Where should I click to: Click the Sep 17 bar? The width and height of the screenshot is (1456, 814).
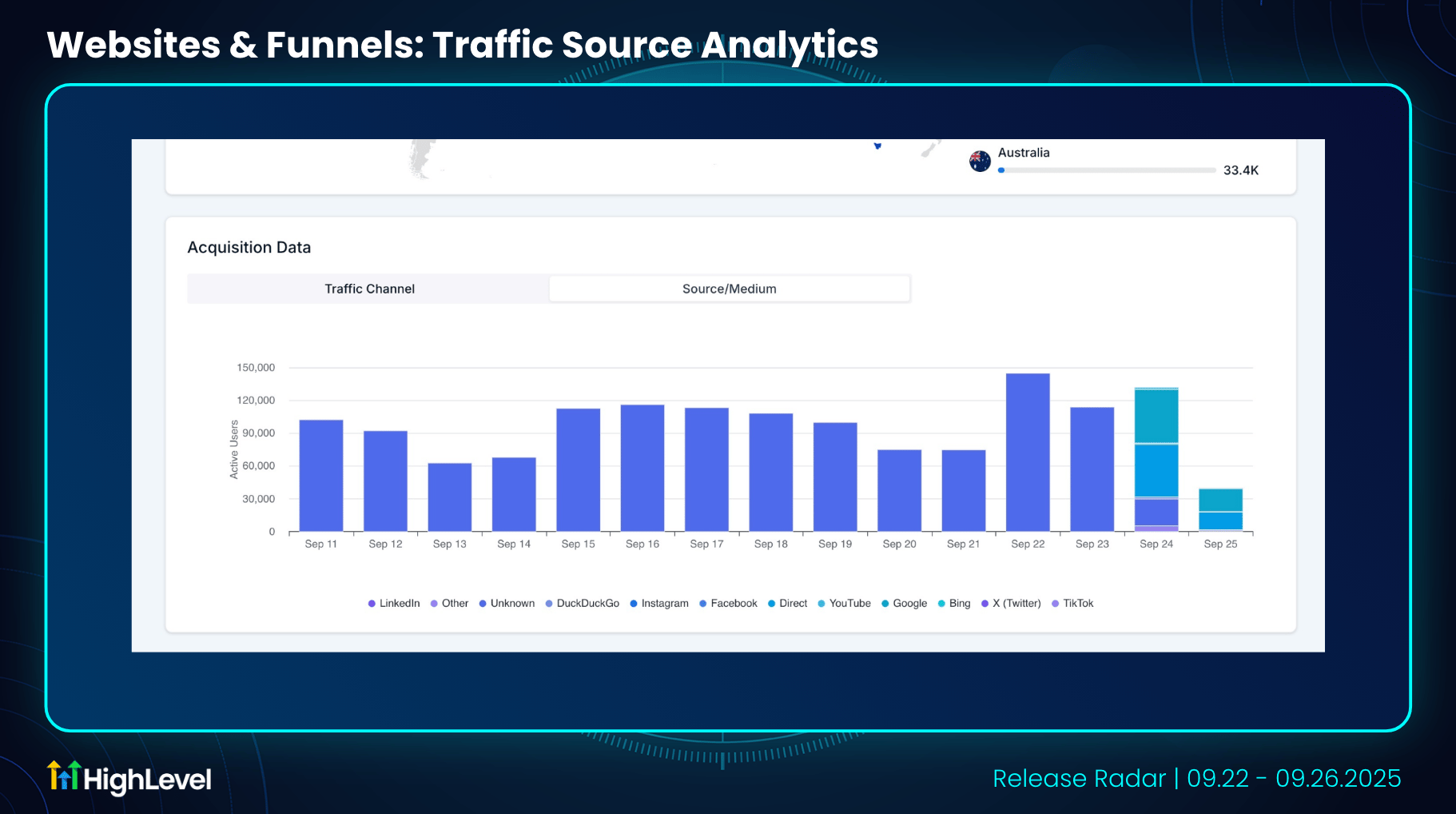click(x=706, y=469)
